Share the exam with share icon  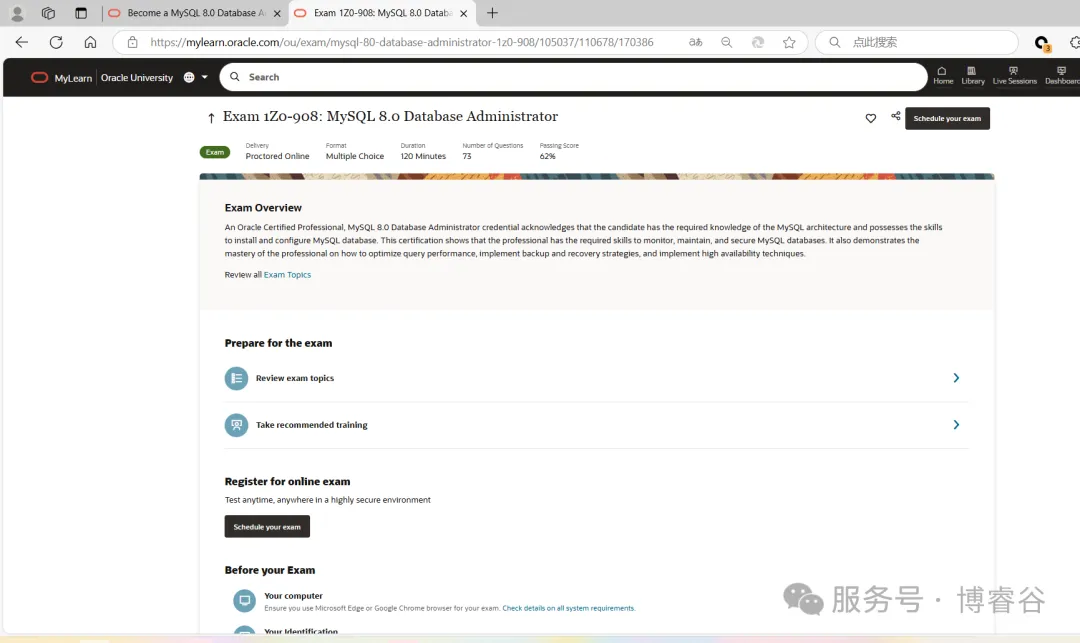[895, 116]
